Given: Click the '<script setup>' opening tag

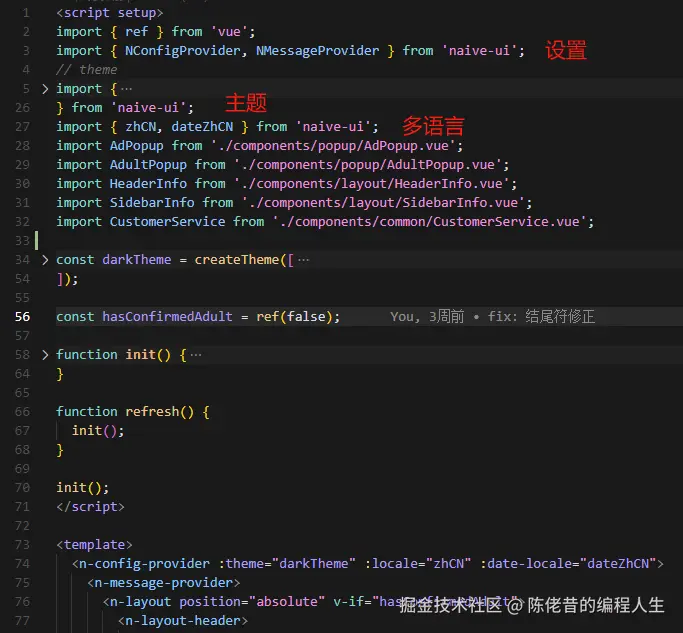Looking at the screenshot, I should pos(110,13).
